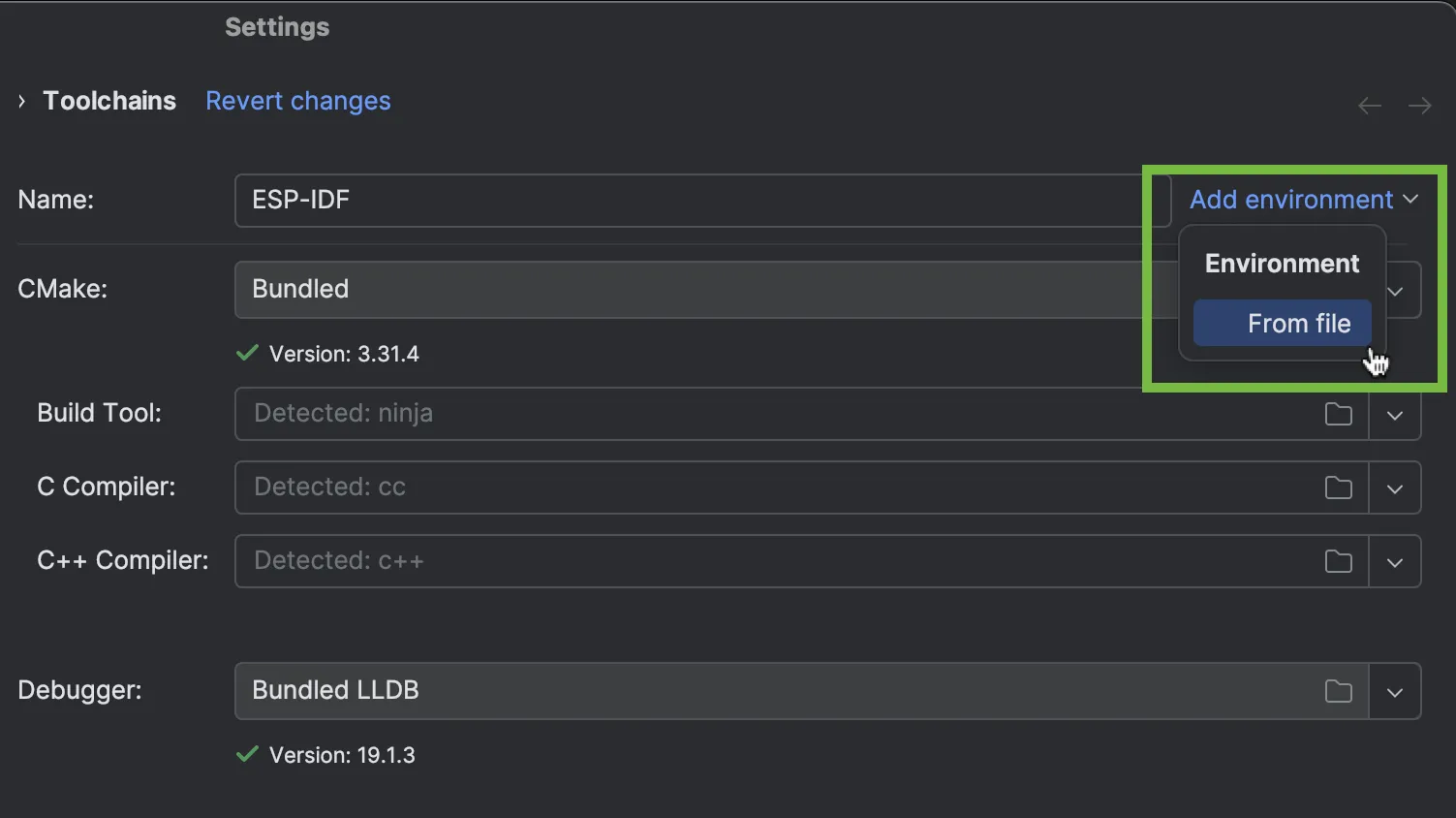Browse folder for C Compiler
Screen dimensions: 1456x818
click(x=1338, y=488)
